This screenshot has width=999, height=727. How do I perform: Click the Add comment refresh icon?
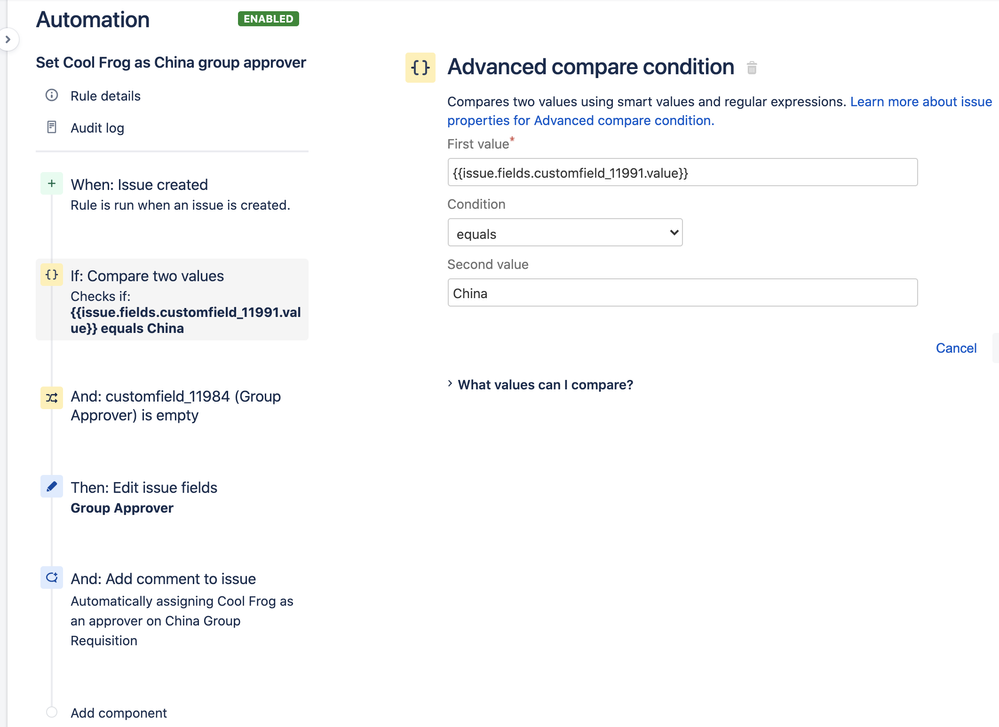click(52, 578)
